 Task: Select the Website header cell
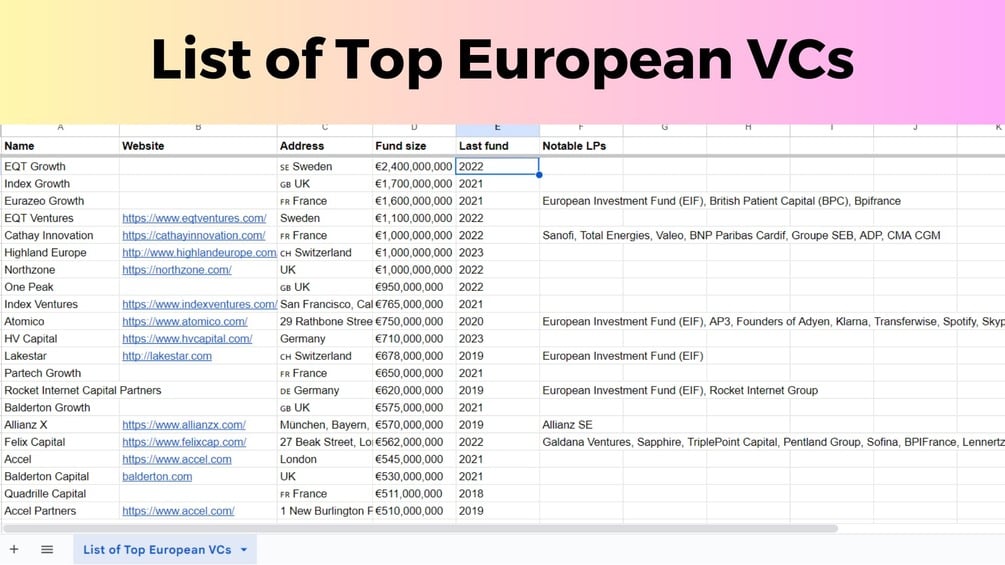point(198,146)
